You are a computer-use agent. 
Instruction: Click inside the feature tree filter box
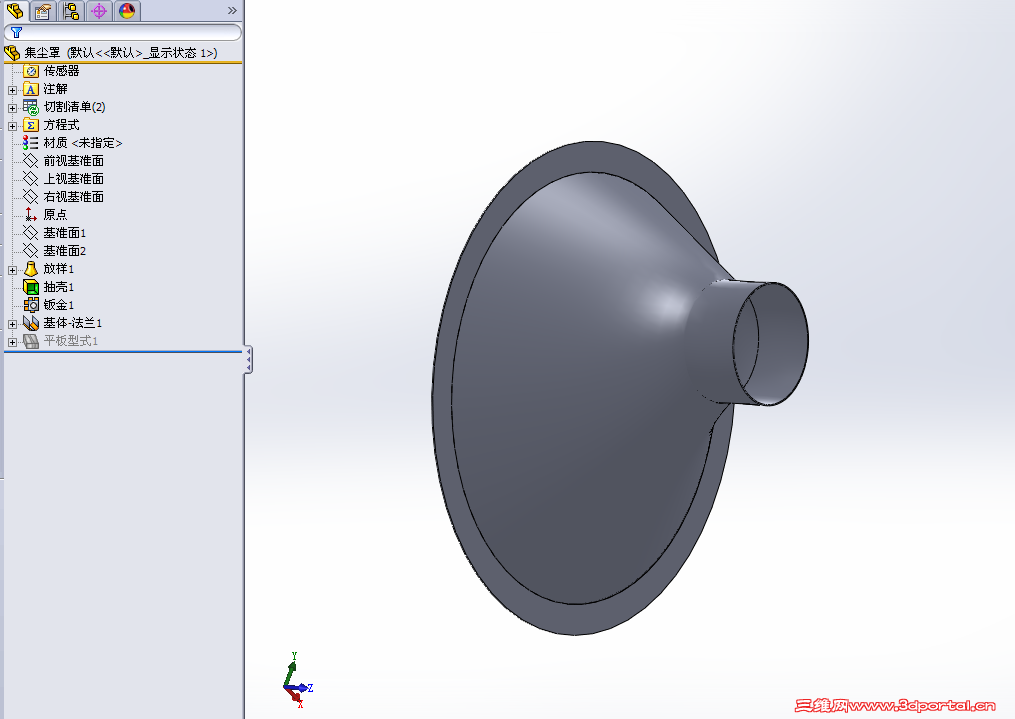tap(130, 33)
